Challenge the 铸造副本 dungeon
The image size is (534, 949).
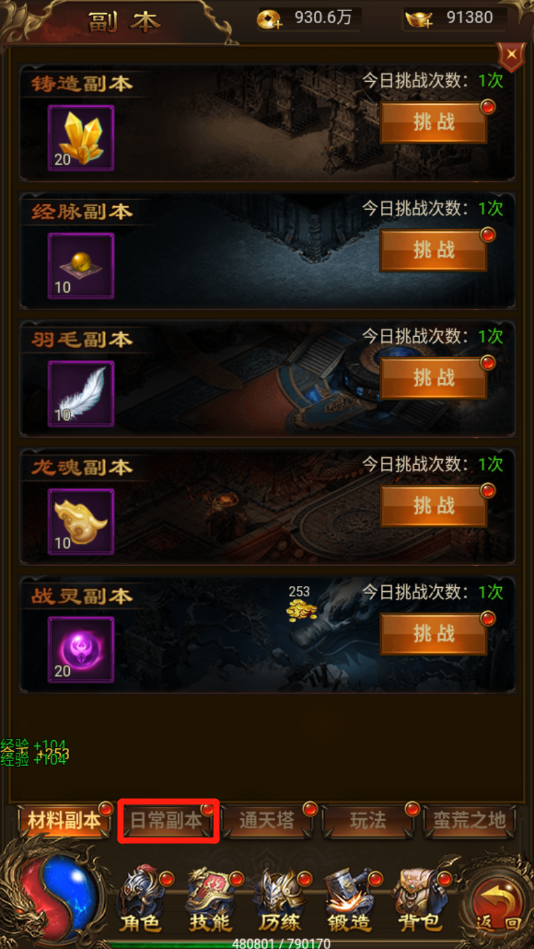(x=433, y=122)
